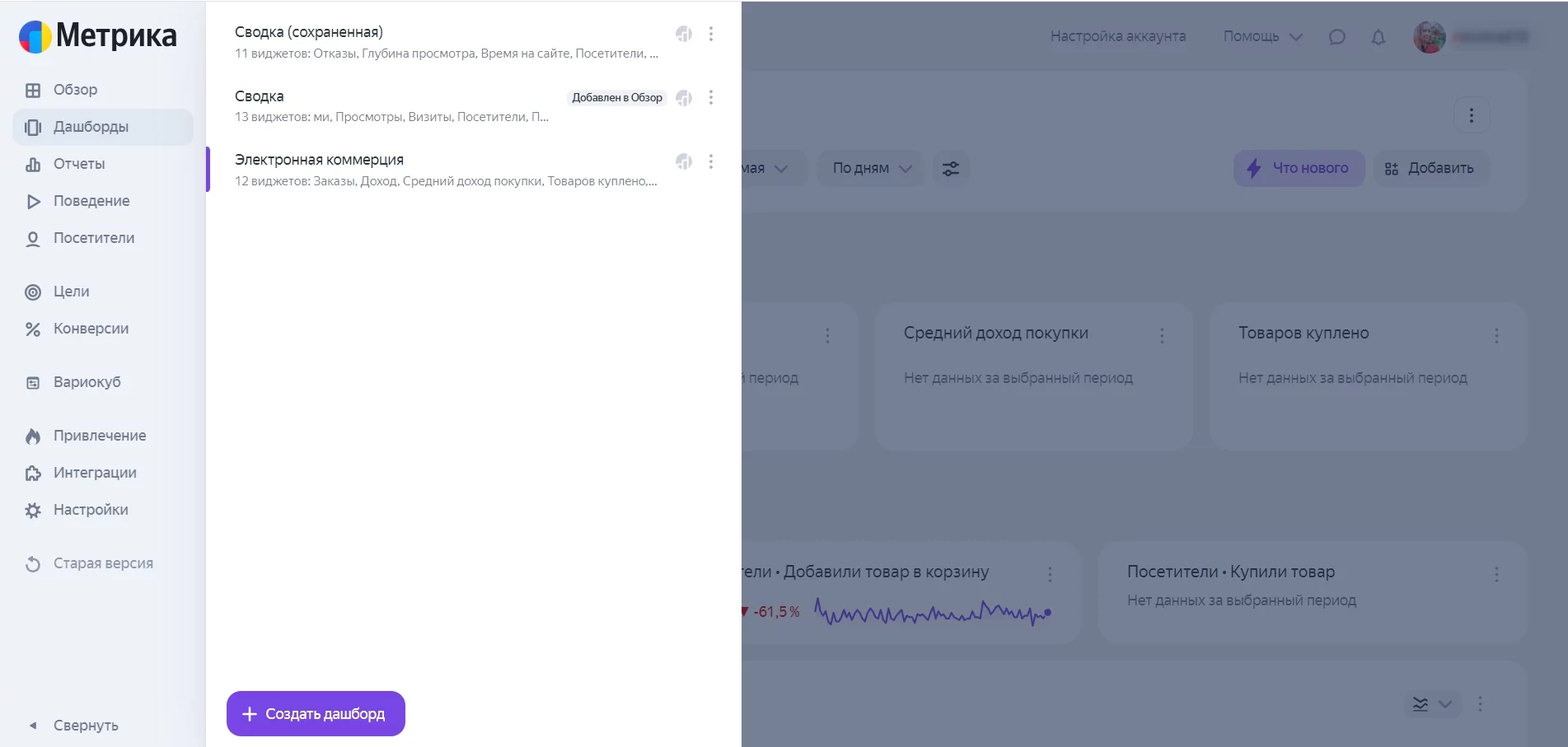Viewport: 1568px width, 747px height.
Task: Click the chart icon of Сводка row
Action: (x=684, y=98)
